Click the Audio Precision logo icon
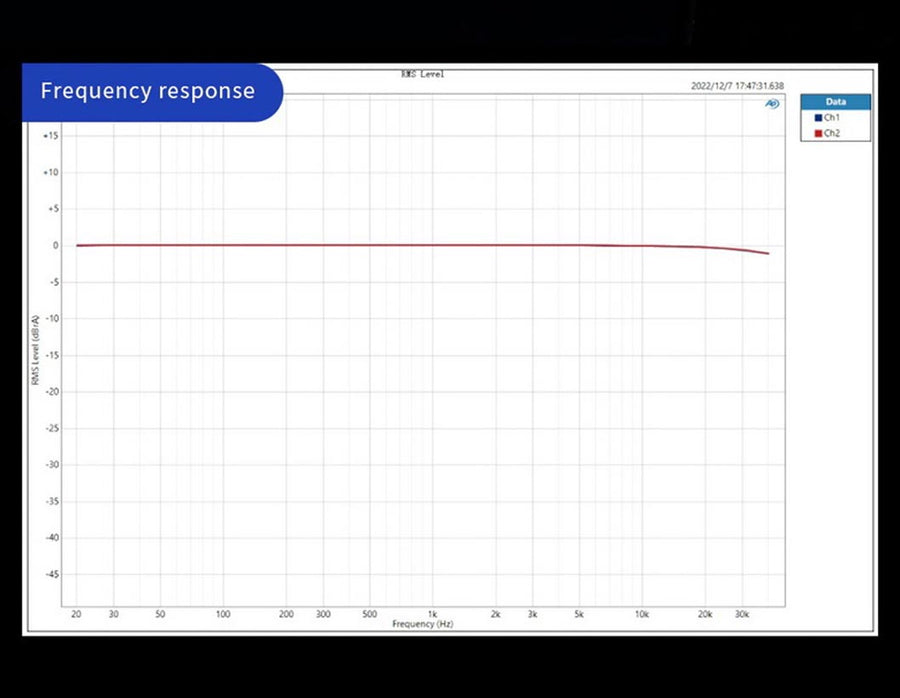The width and height of the screenshot is (900, 698). click(x=772, y=103)
